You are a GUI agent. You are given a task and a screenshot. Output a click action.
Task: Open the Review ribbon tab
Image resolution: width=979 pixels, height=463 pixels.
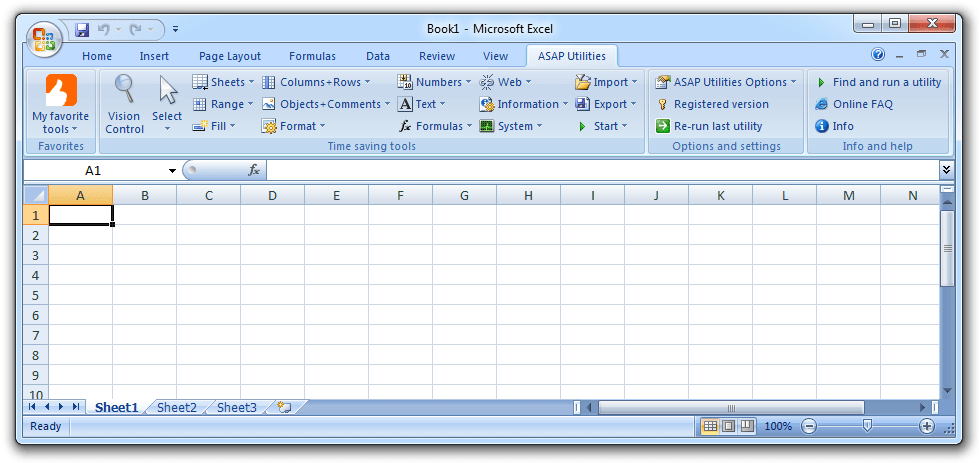[x=437, y=56]
